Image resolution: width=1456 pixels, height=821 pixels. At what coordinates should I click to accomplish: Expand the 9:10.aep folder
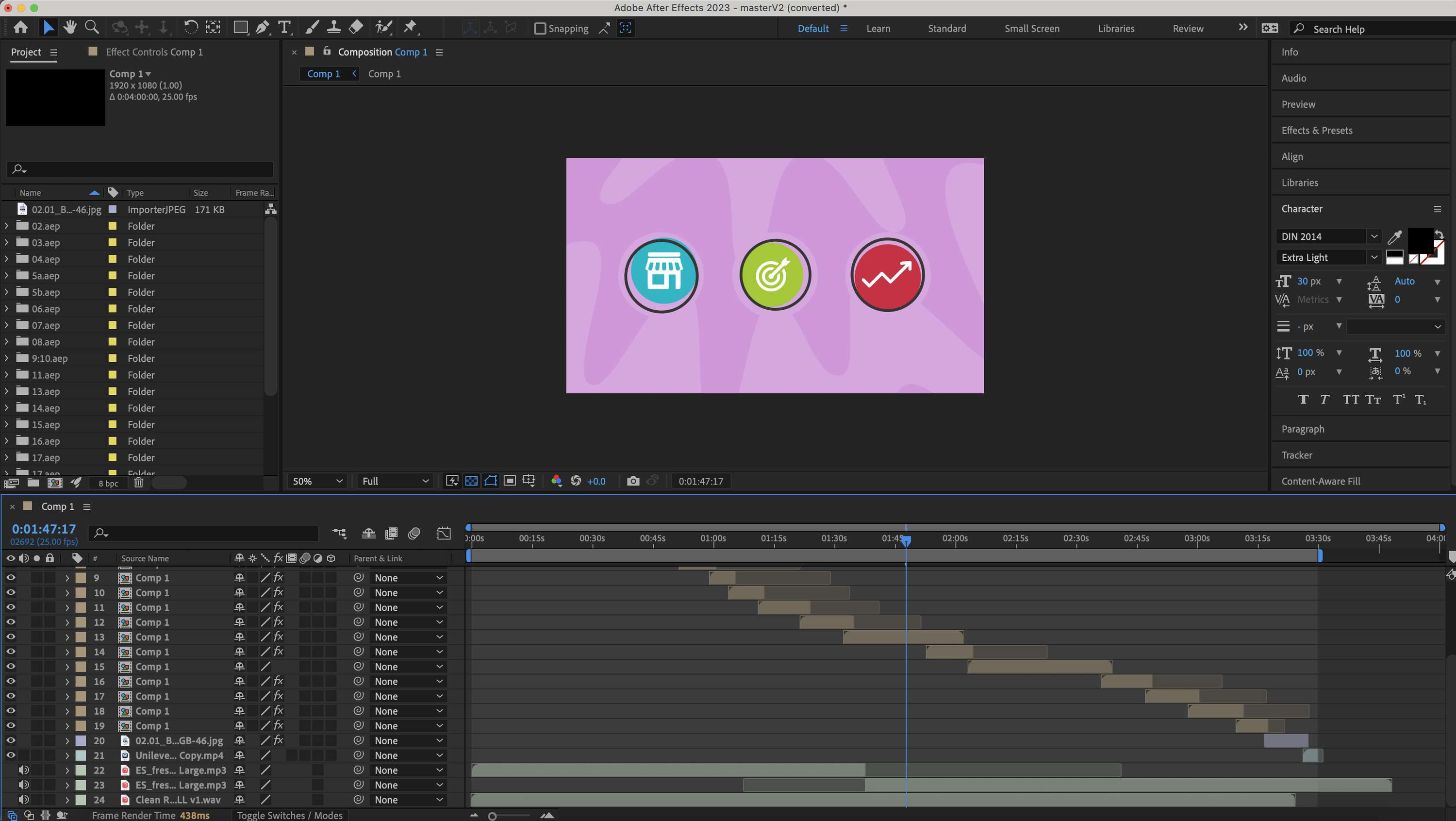[6, 358]
